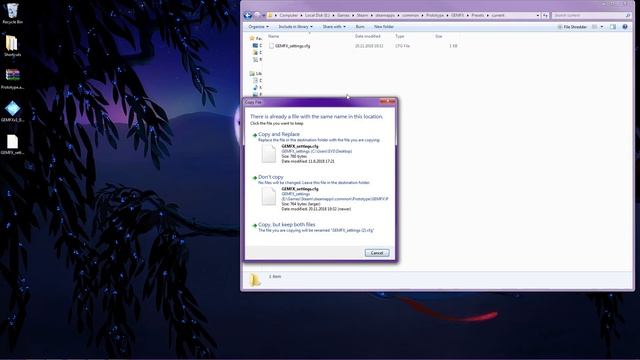Click the '1 item' status text
This screenshot has width=640, height=360.
[x=275, y=277]
